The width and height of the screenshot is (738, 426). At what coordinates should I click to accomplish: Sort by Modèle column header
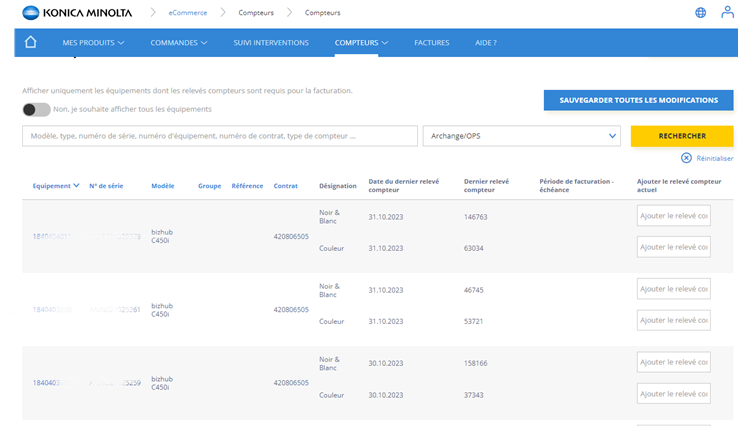coord(163,186)
